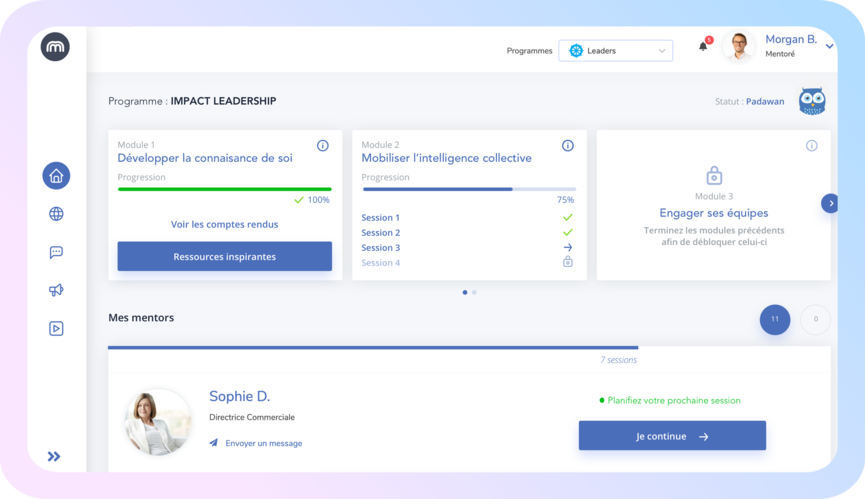Click the home icon in sidebar
The image size is (865, 499).
click(x=56, y=176)
